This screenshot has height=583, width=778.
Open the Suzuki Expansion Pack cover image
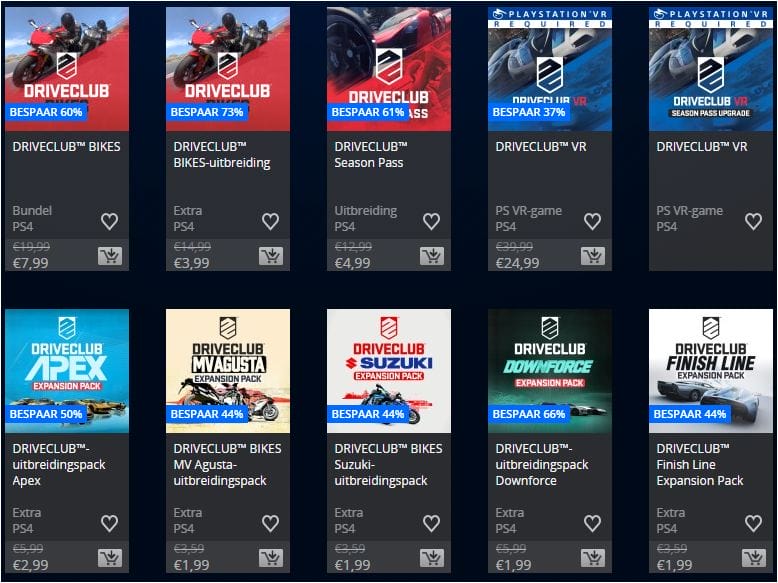coord(389,371)
